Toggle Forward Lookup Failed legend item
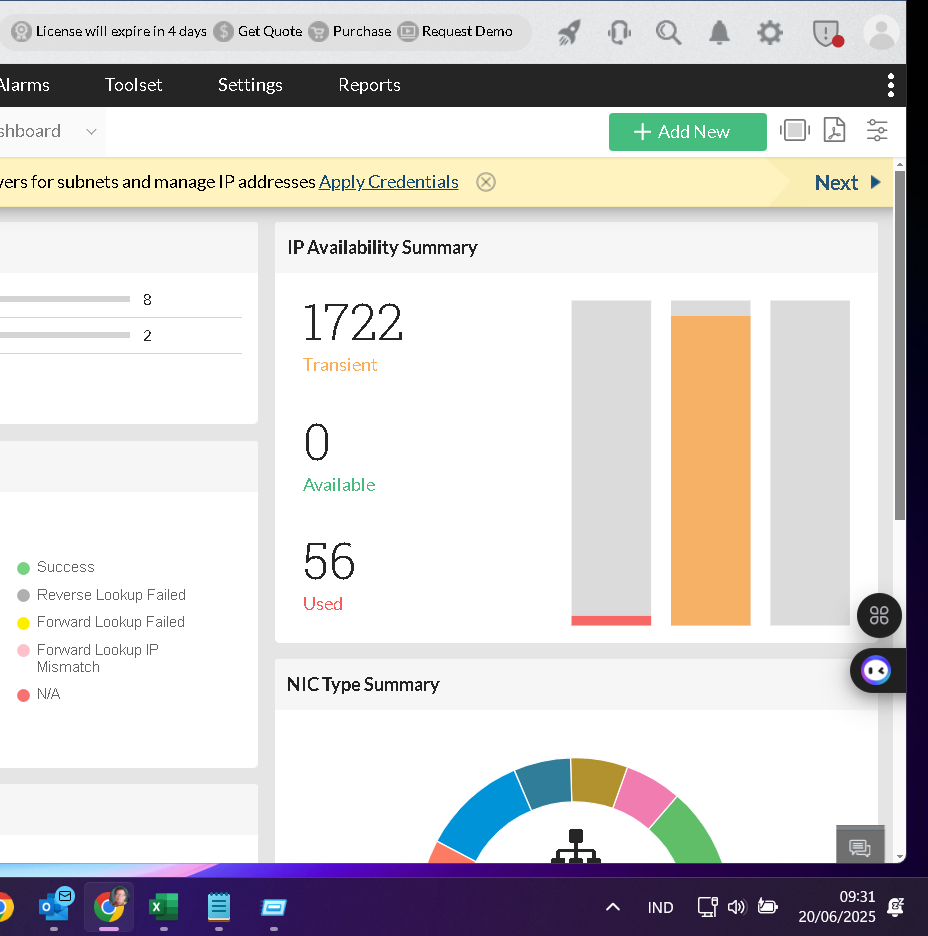Screen dimensions: 928x936 [110, 622]
